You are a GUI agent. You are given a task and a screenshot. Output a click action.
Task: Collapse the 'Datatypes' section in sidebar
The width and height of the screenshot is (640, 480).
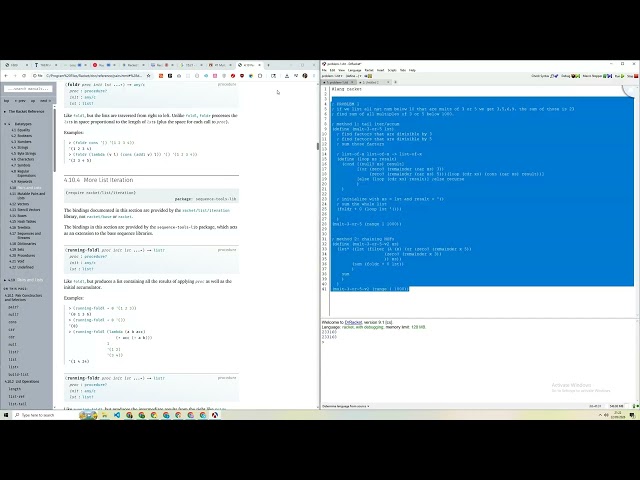pyautogui.click(x=5, y=124)
